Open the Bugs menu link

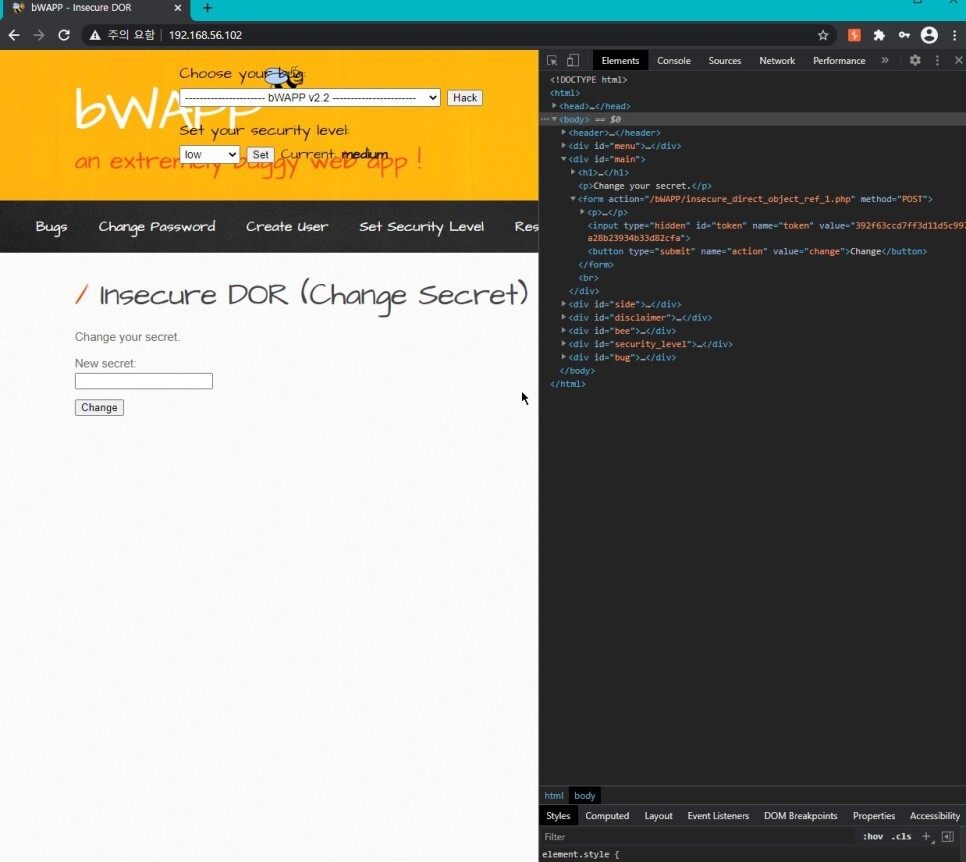tap(51, 227)
